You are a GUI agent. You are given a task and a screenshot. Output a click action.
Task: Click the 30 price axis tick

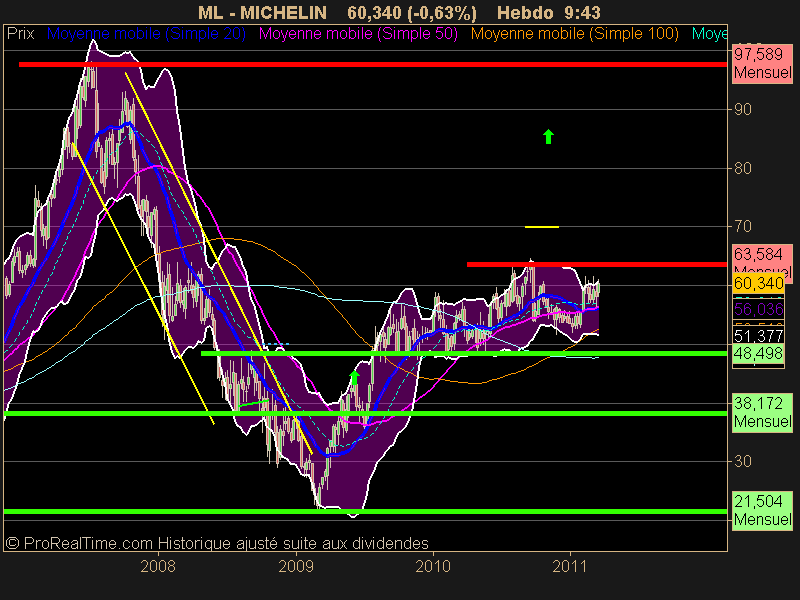(x=743, y=461)
